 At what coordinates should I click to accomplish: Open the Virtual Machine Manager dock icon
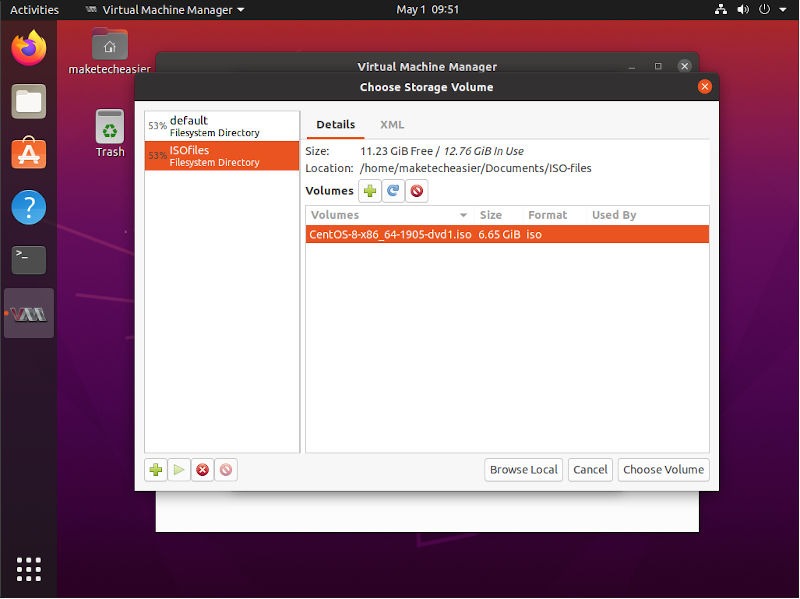28,313
